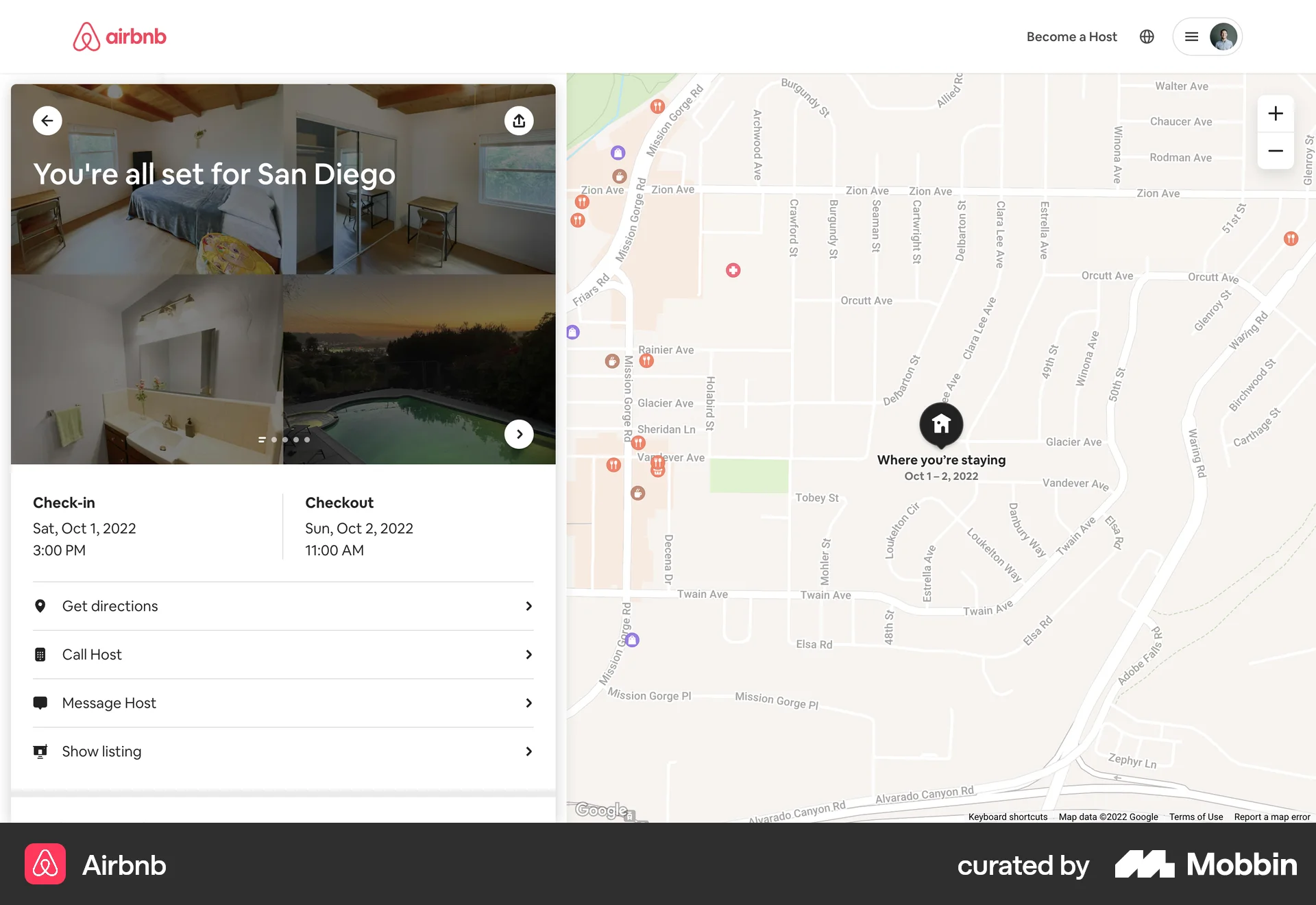Viewport: 1316px width, 905px height.
Task: Click the phone icon next to Call Host
Action: pos(40,654)
